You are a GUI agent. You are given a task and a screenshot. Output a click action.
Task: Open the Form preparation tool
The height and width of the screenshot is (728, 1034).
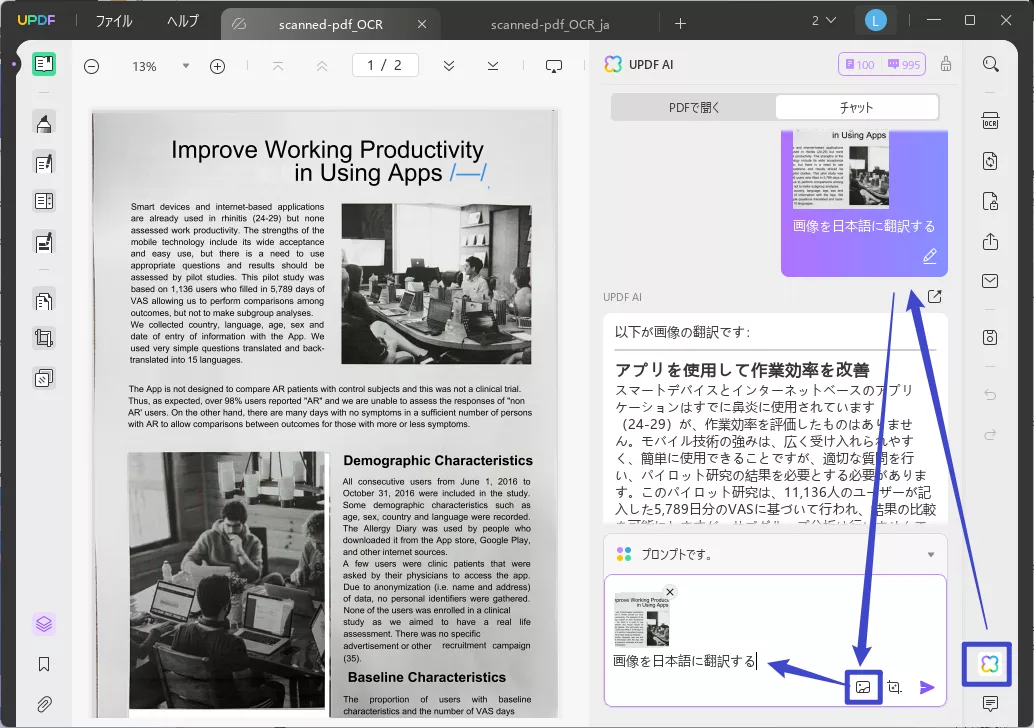[x=44, y=201]
